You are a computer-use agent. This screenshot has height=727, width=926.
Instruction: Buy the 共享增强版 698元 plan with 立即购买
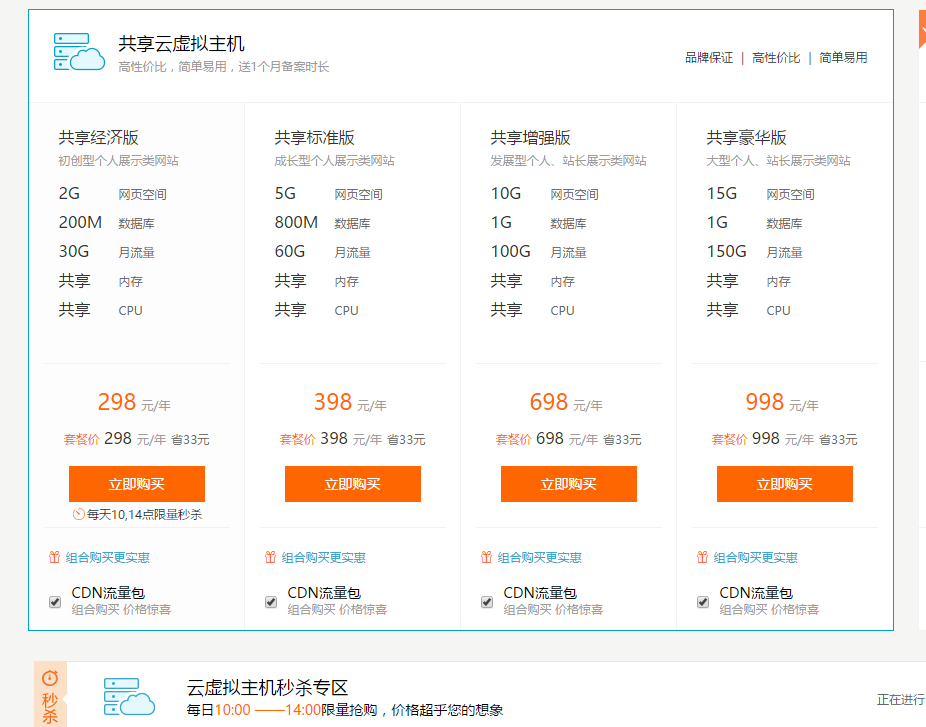tap(569, 484)
